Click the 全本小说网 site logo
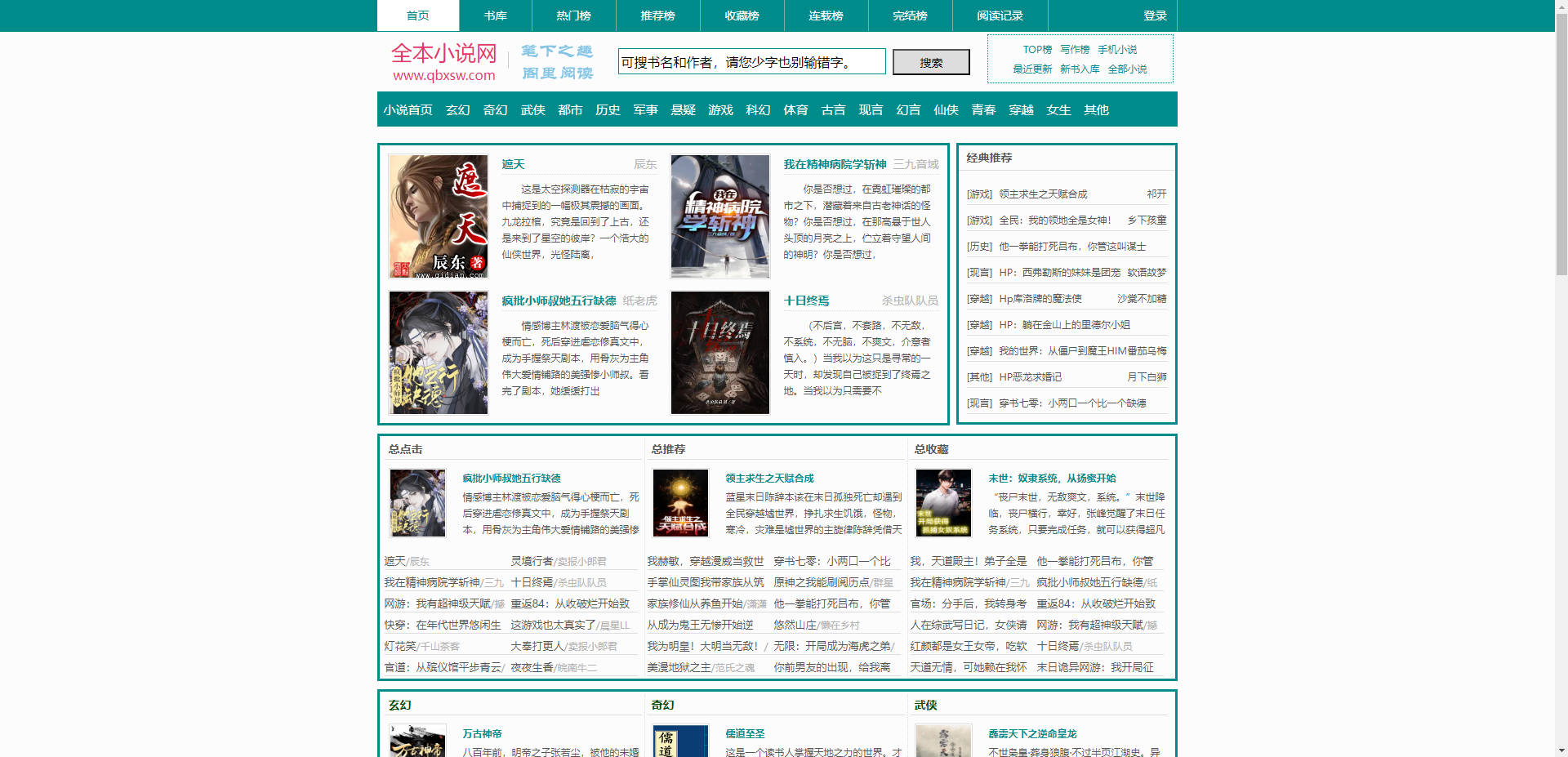This screenshot has width=1568, height=757. coord(443,62)
